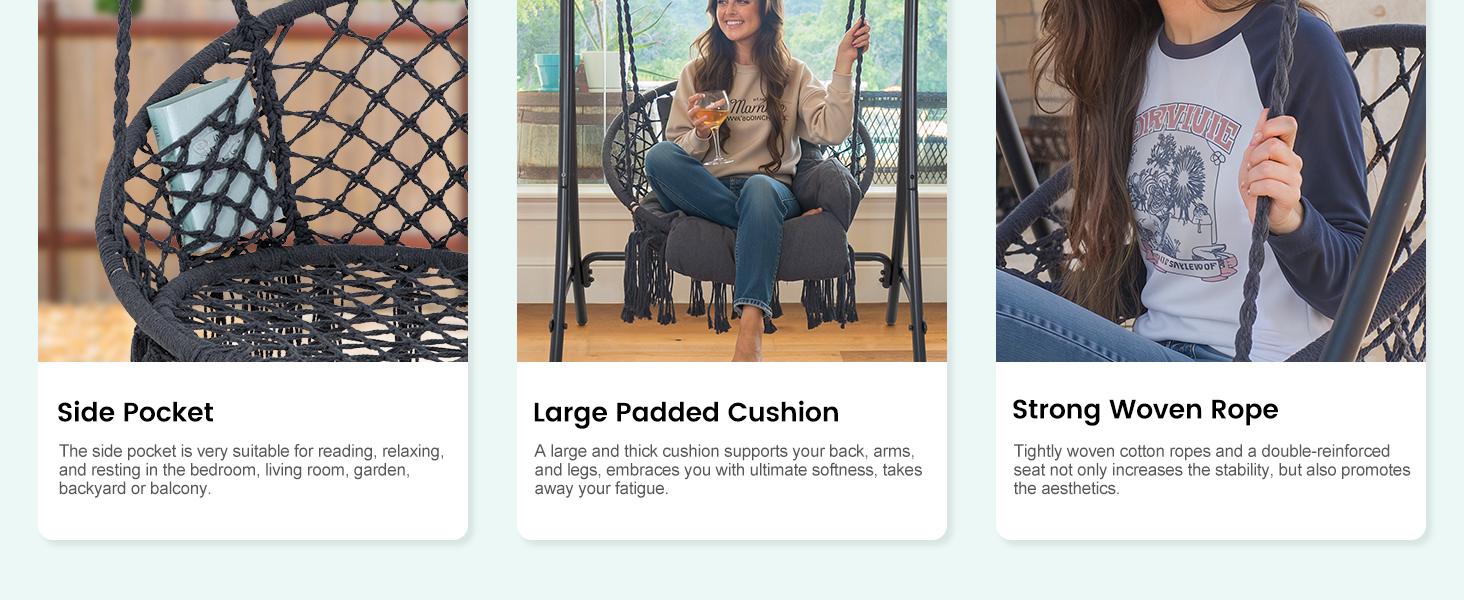
Task: Click the white card area under Side Pocket text
Action: (x=253, y=520)
